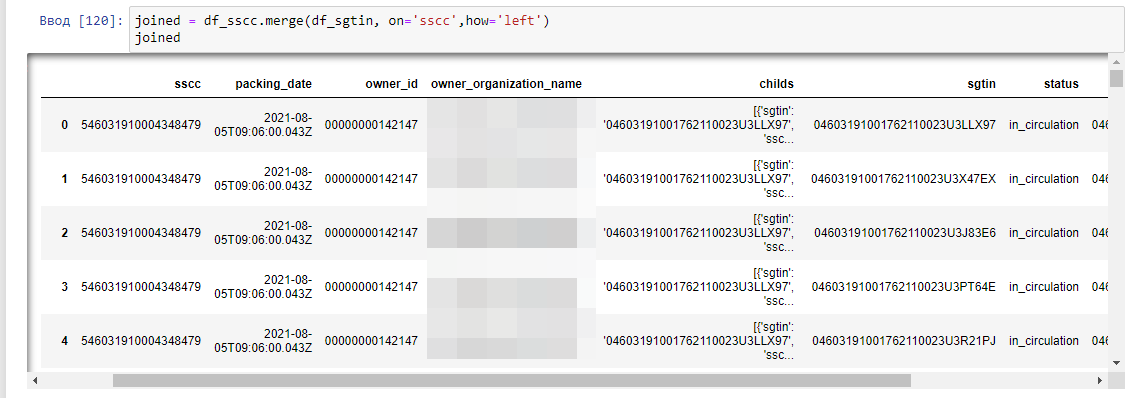Click sgtin value ending U3X47EX
The image size is (1126, 398).
click(x=903, y=179)
